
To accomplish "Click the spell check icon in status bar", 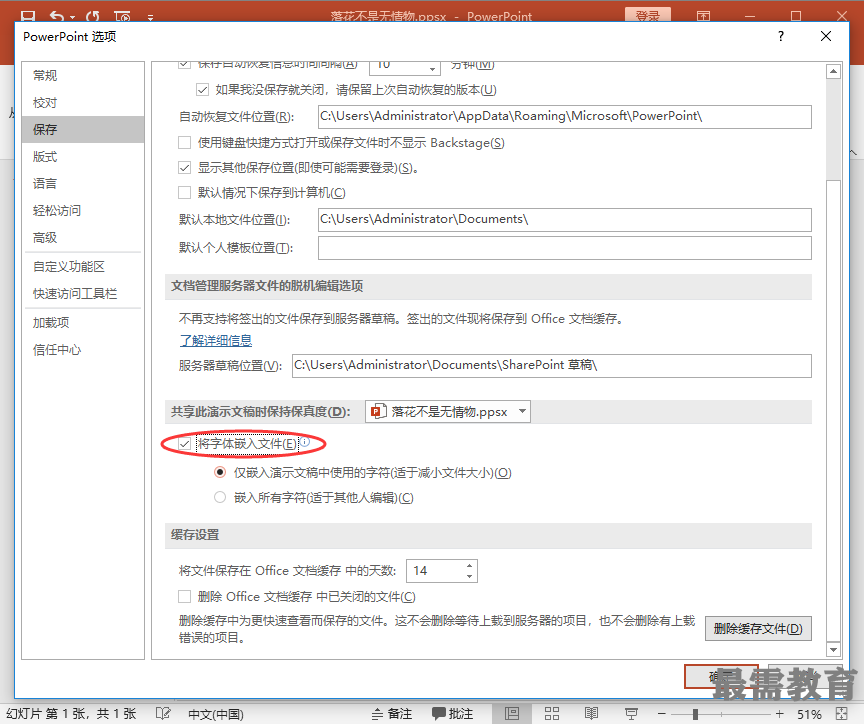I will click(163, 714).
